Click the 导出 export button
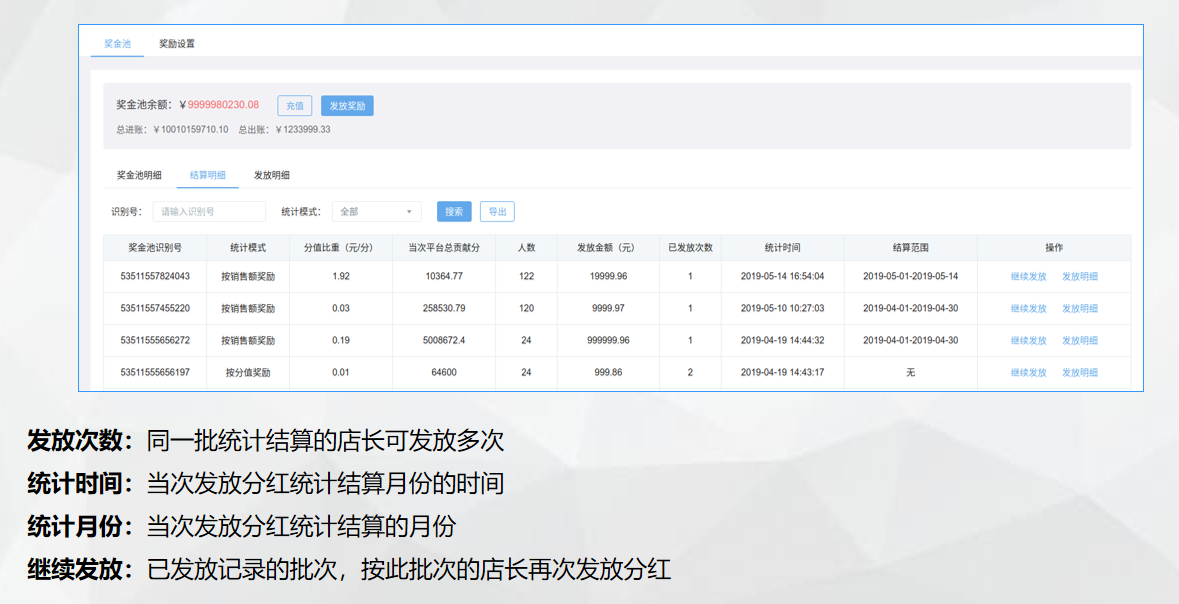The image size is (1179, 604). (x=497, y=212)
